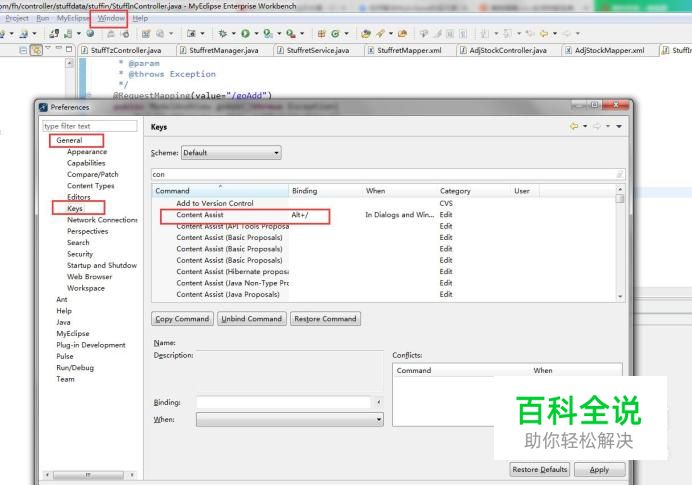Select Workspace in preferences tree
Screen dimensions: 692x485
point(86,288)
